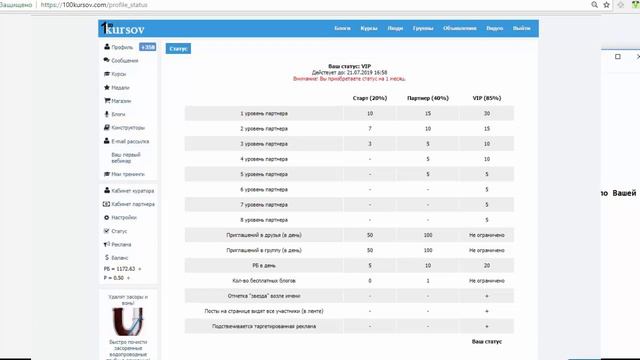Open the Курсы sidebar icon
This screenshot has height=360, width=640.
click(x=107, y=74)
